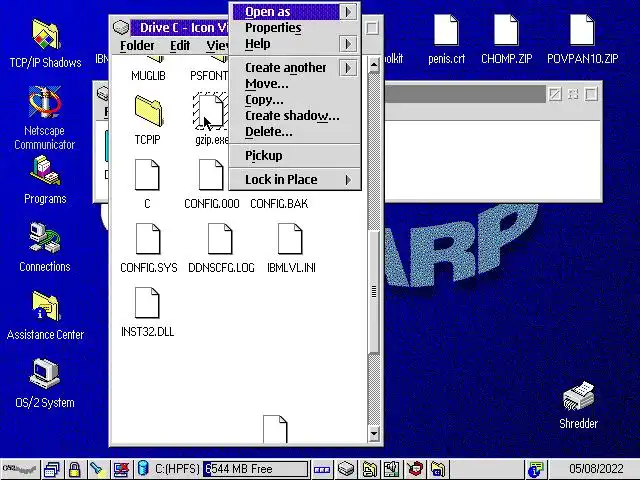Screen dimensions: 640x480
Task: Click the OS/2 Warp button in WarpCenter
Action: click(19, 469)
